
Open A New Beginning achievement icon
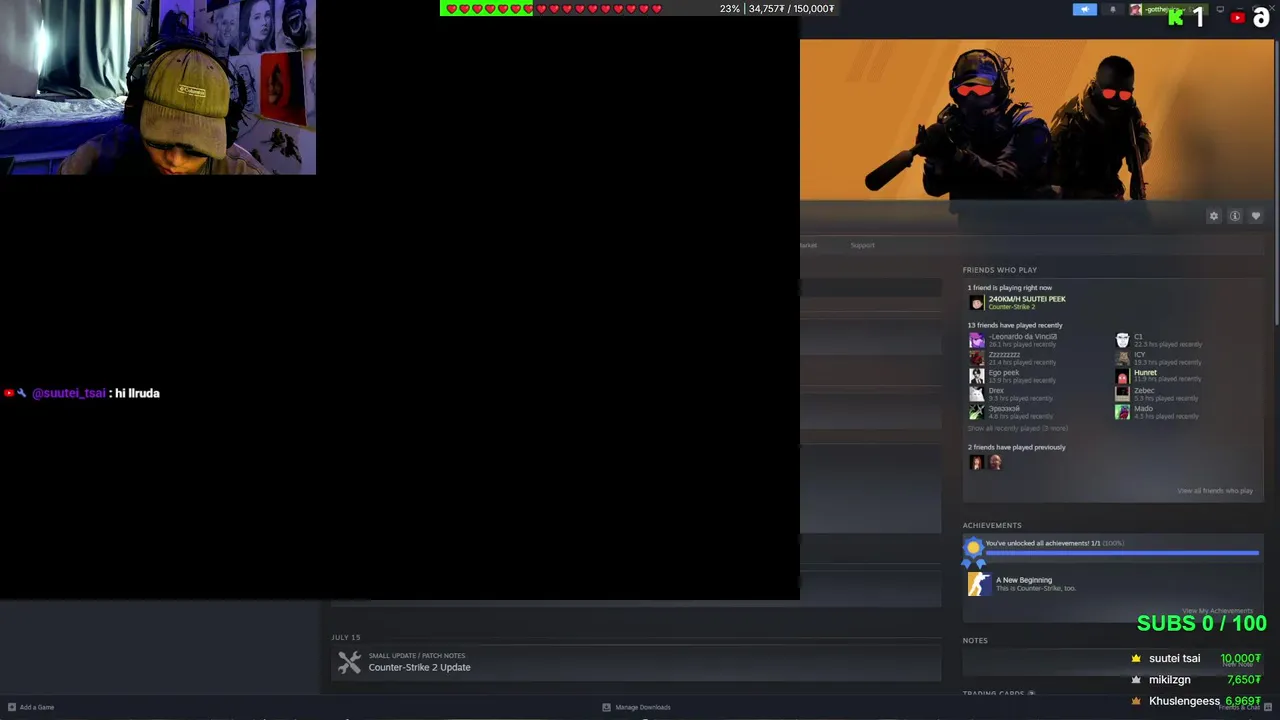click(979, 584)
